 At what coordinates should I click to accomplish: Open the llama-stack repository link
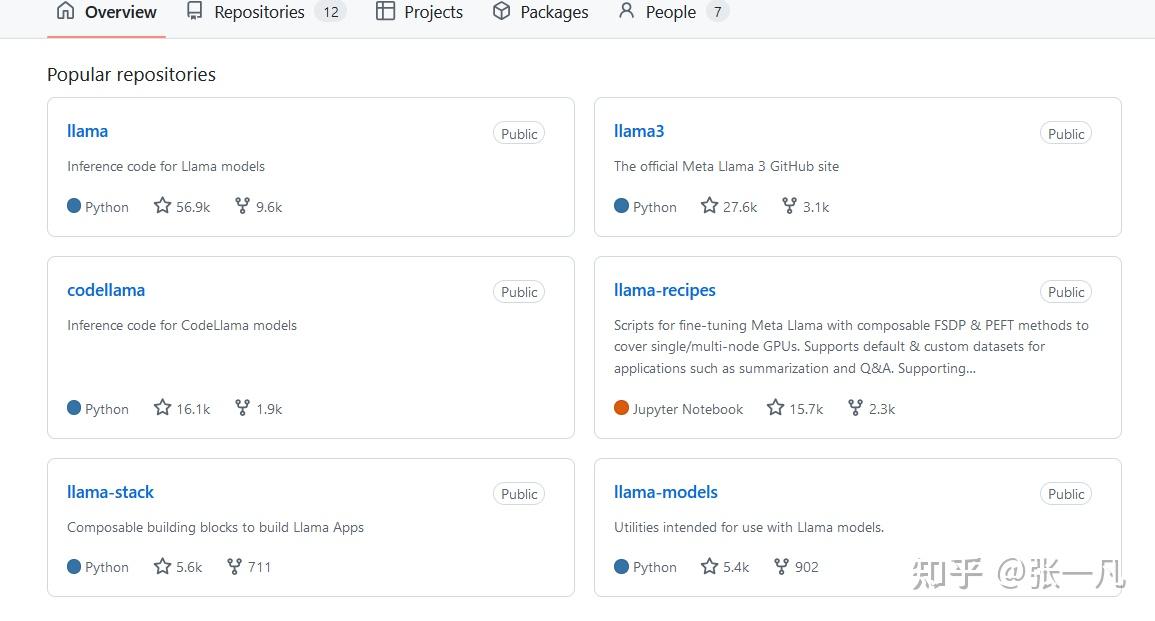point(110,492)
